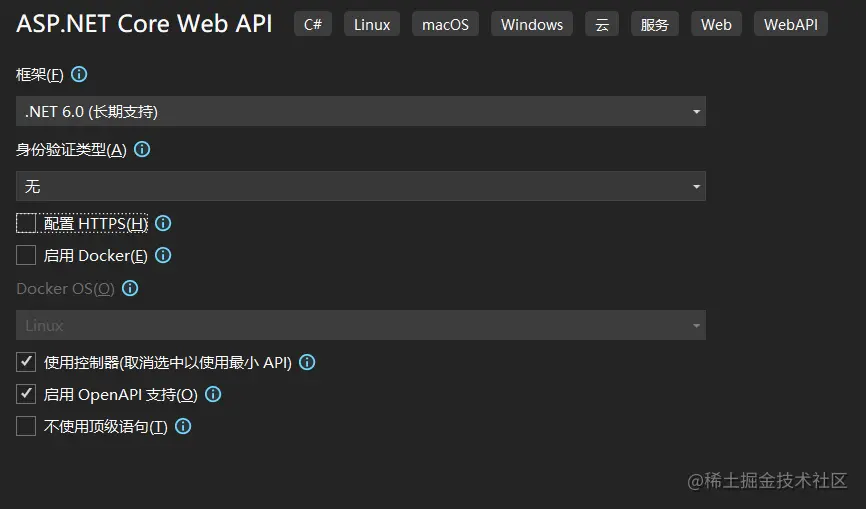The image size is (866, 509).
Task: Enable the 配置 HTTPS checkbox
Action: 26,223
